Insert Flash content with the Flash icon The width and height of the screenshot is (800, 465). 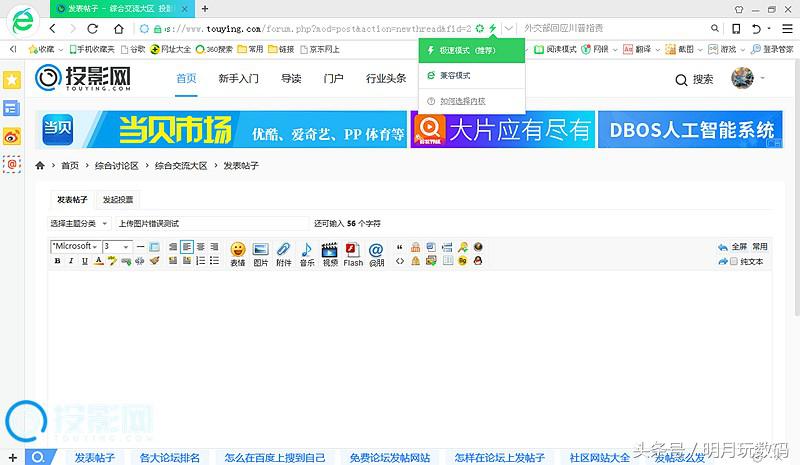(353, 254)
